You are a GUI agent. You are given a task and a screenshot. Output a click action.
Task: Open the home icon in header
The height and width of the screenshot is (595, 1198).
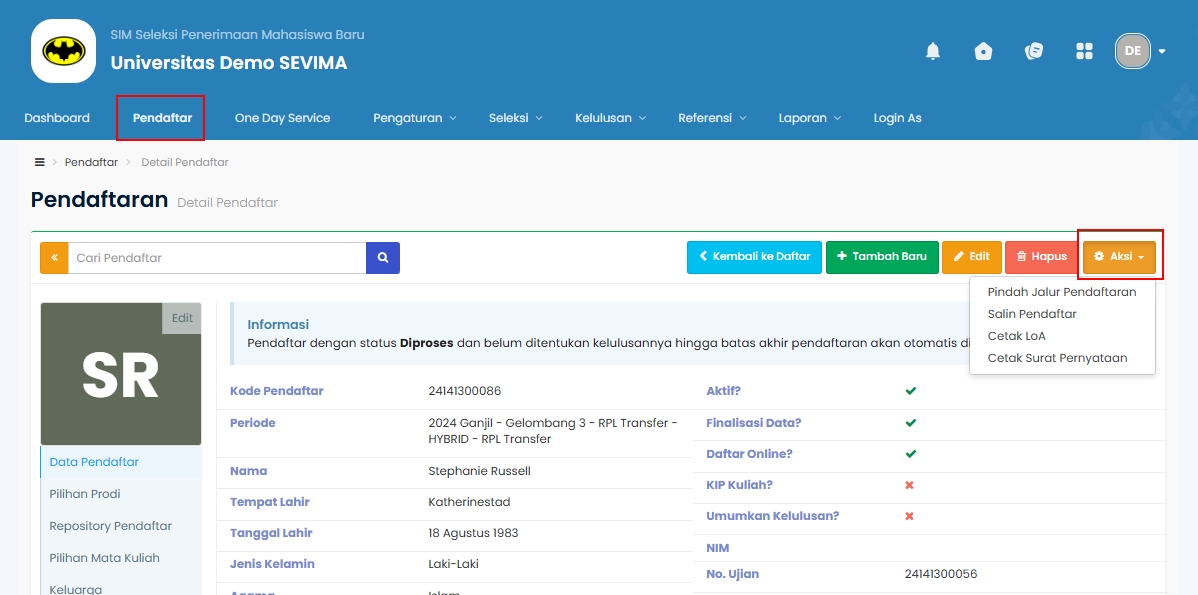[984, 51]
